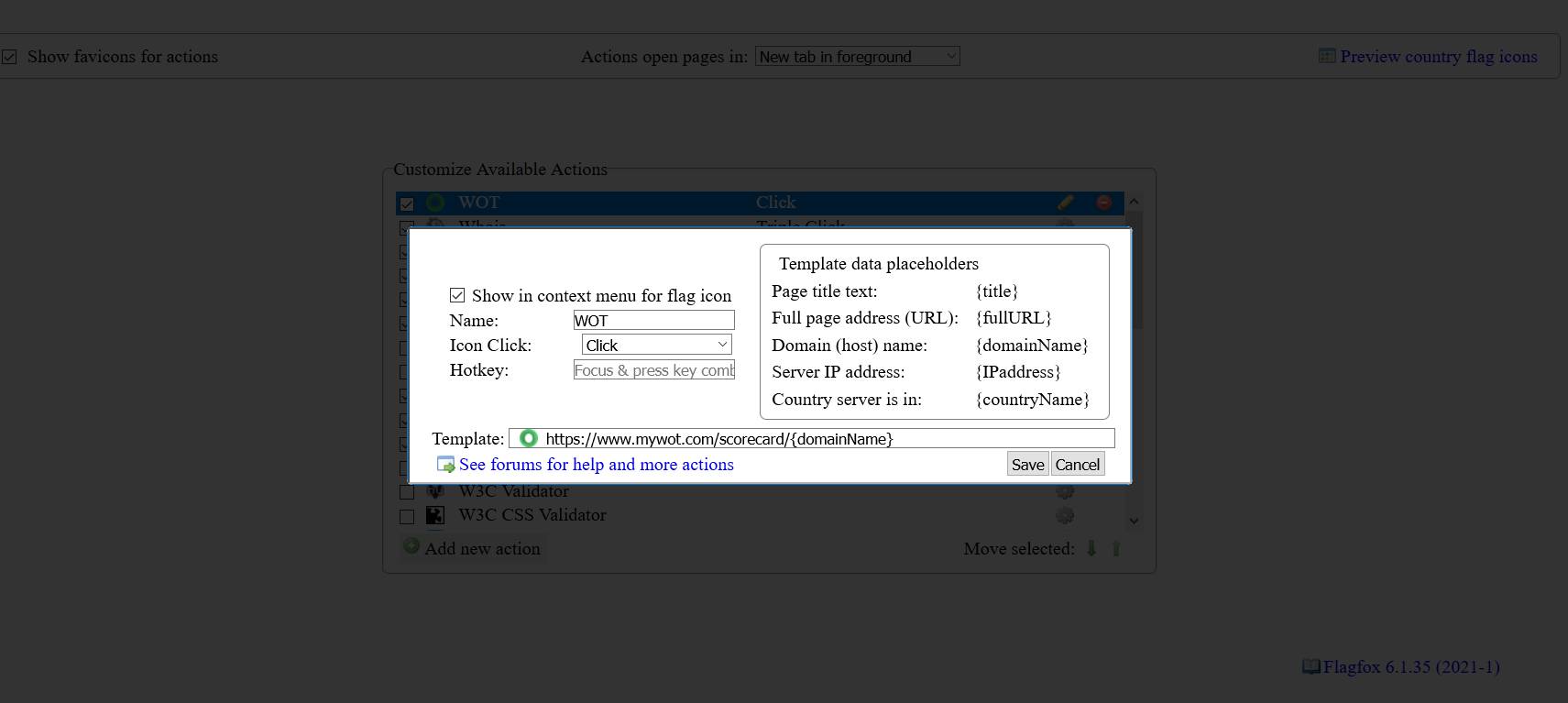The image size is (1568, 703).
Task: Click the green plus Add new action icon
Action: point(411,547)
